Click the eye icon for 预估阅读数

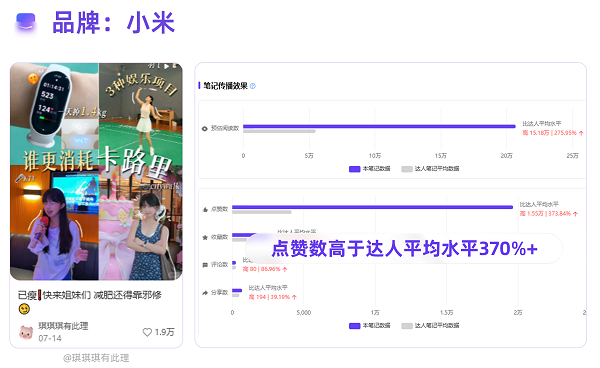[205, 129]
